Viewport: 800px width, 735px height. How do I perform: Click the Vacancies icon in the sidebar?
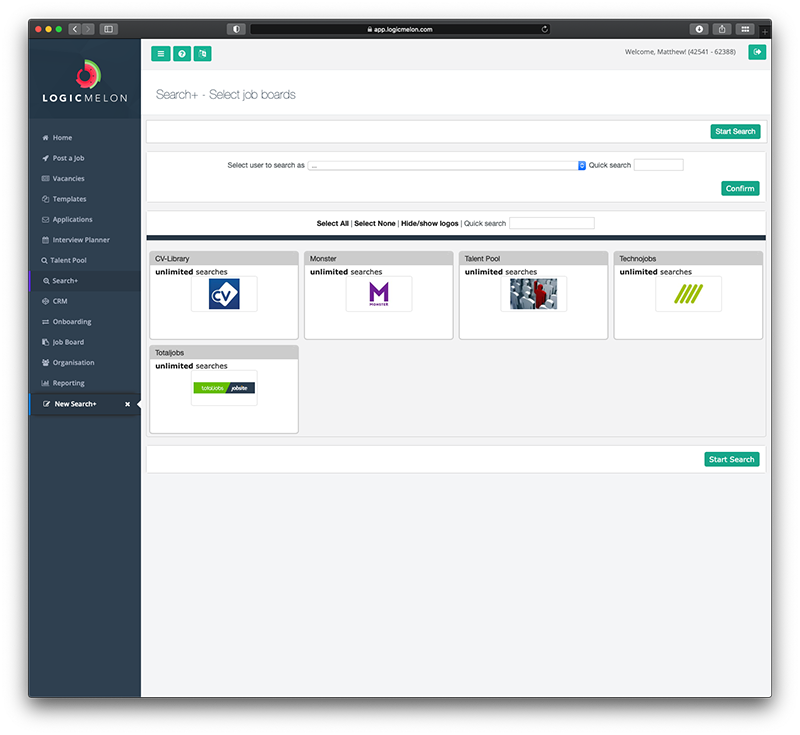pos(45,179)
